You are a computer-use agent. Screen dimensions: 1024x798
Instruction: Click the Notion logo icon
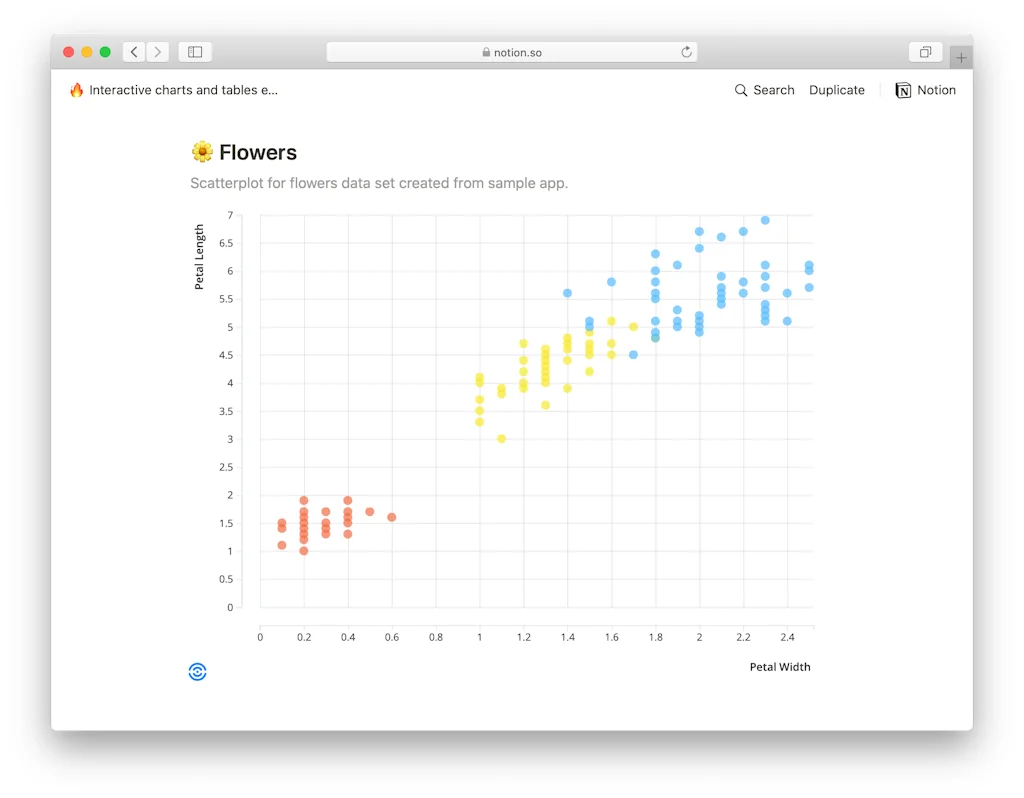[x=903, y=90]
